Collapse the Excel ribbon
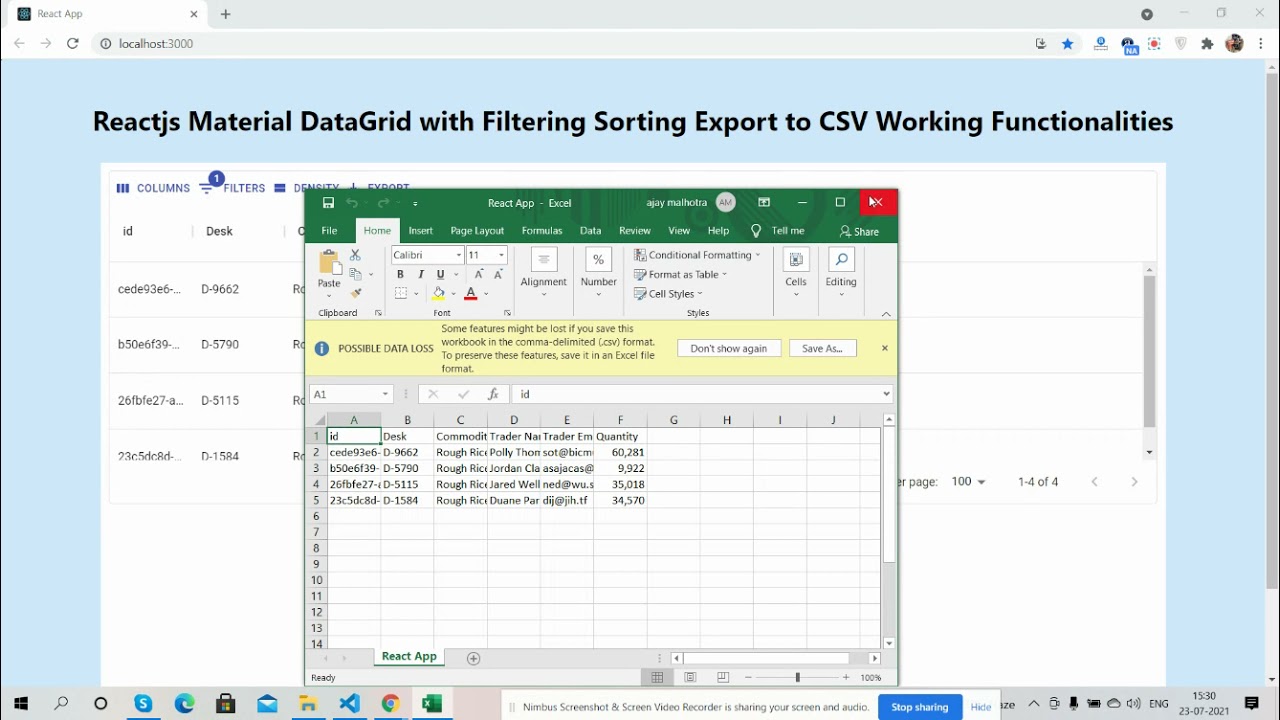The width and height of the screenshot is (1280, 720). click(x=886, y=314)
